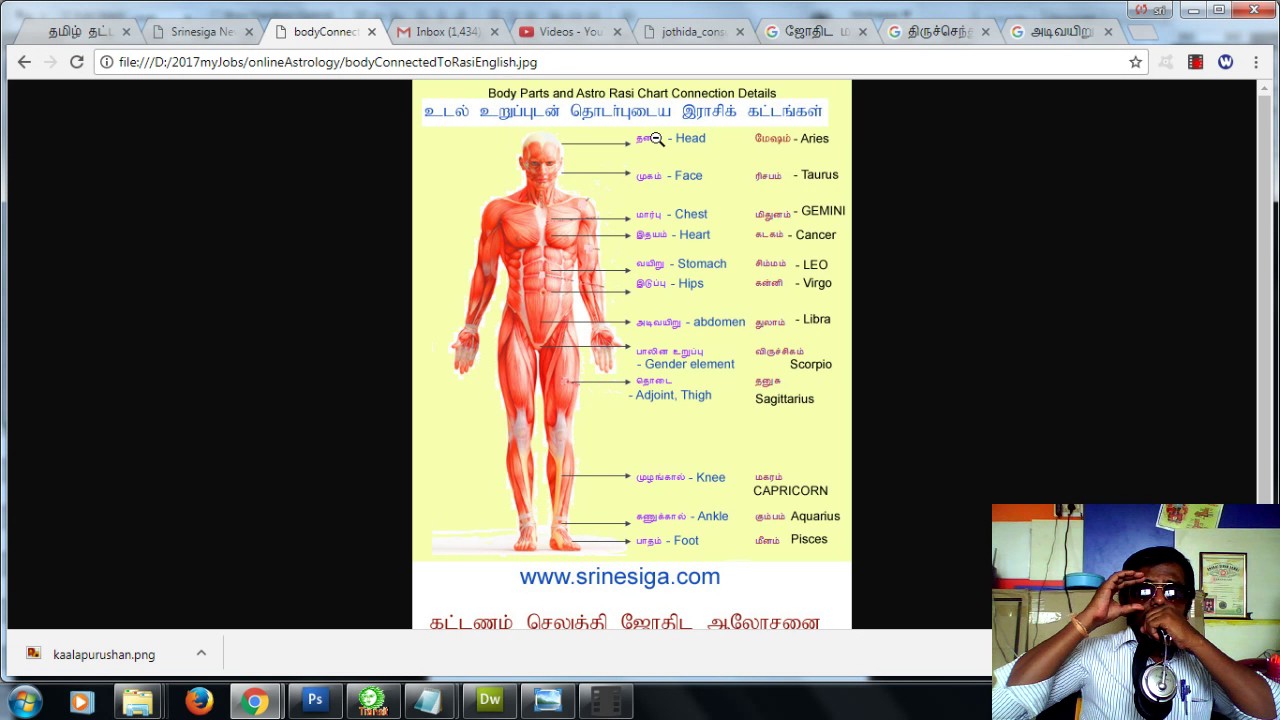Close the jothida_cons tab
Screen dimensions: 1280x720
(740, 32)
